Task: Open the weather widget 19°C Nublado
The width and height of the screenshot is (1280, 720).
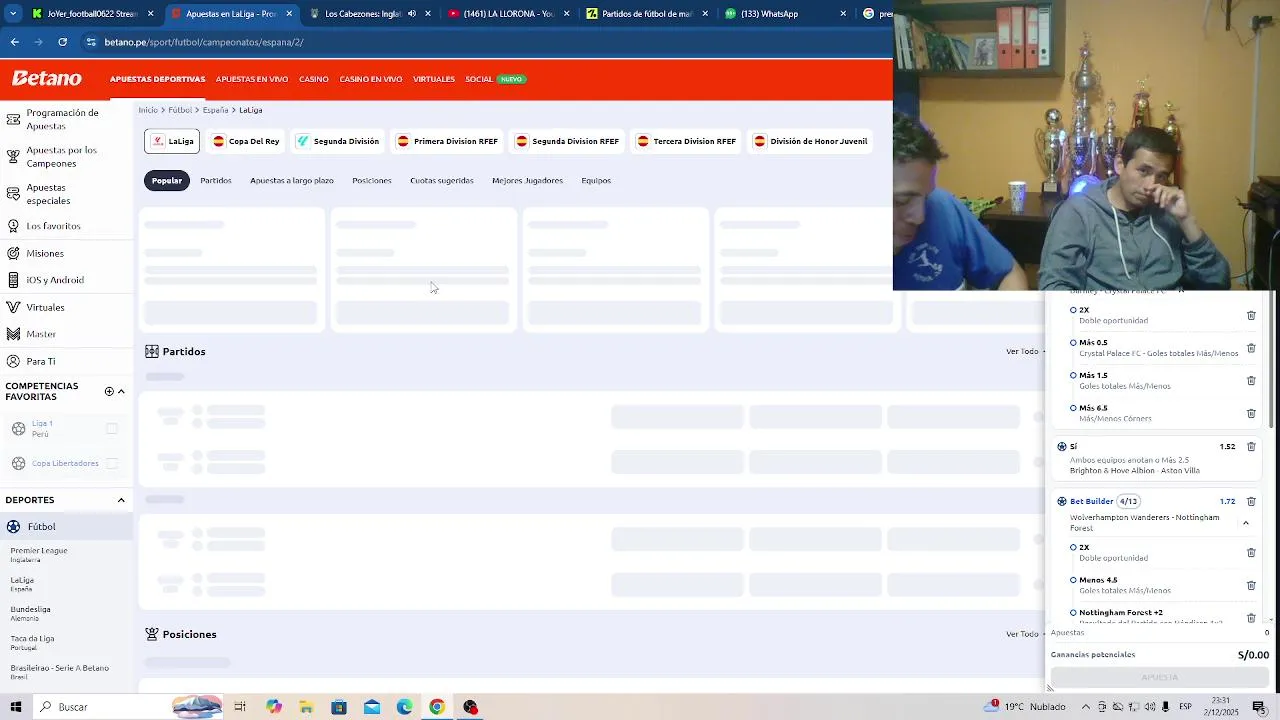Action: click(x=1025, y=707)
